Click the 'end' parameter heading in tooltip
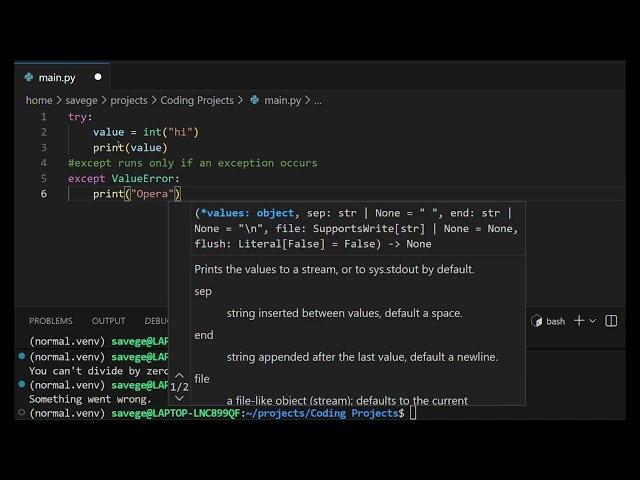Screen dimensions: 640x480 click(x=204, y=336)
